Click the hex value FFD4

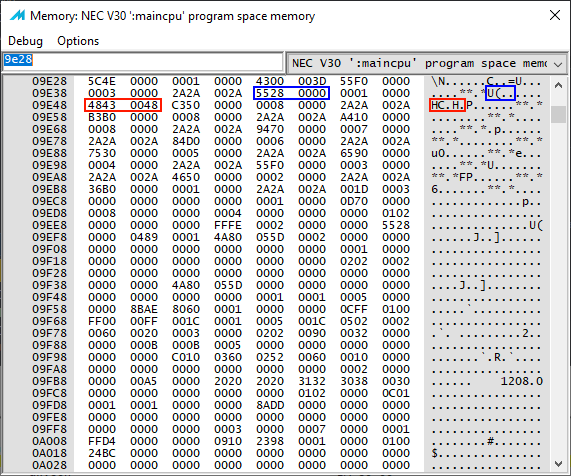pyautogui.click(x=102, y=441)
